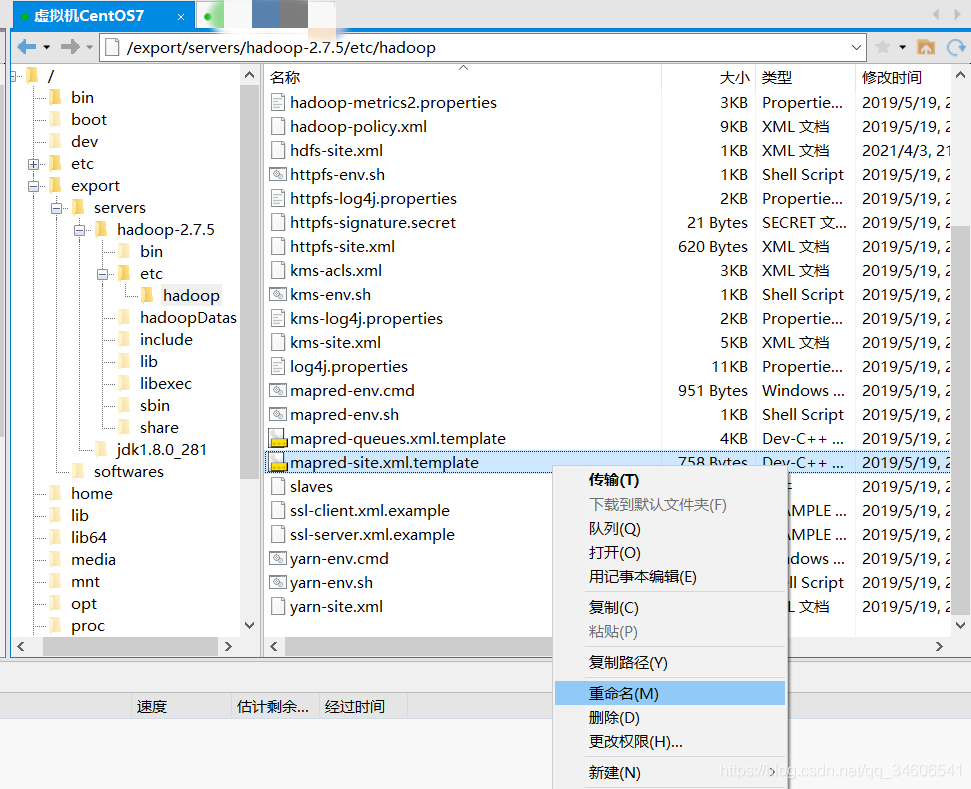Open the bookmark star dropdown arrow
Screen dimensions: 971x789
[x=903, y=47]
